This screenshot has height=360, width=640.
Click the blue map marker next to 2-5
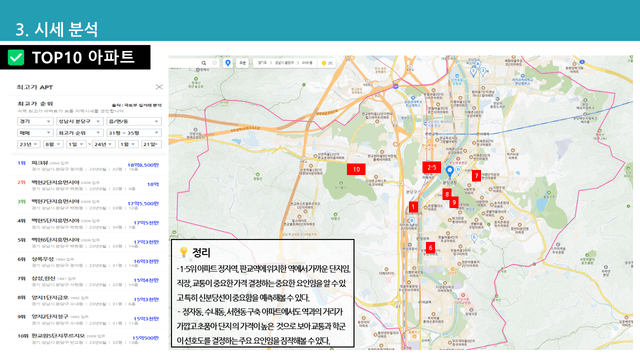pos(449,171)
